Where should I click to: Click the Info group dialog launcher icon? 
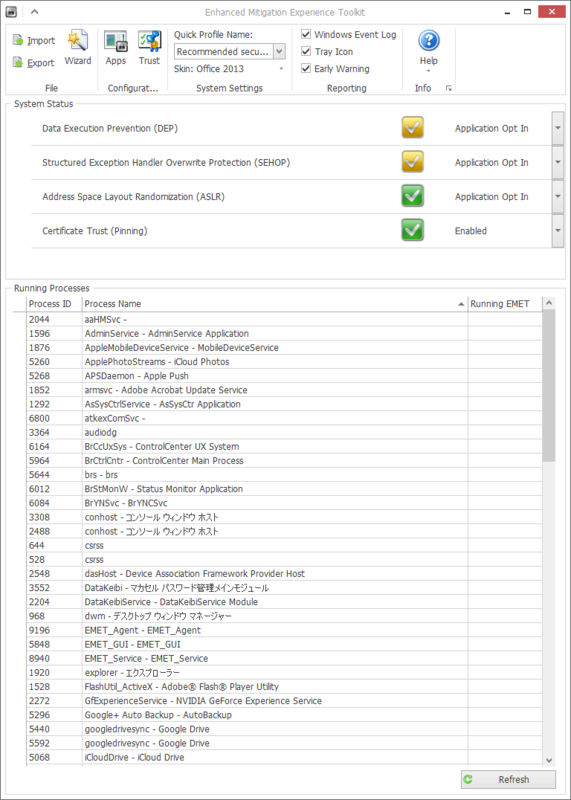pyautogui.click(x=449, y=89)
